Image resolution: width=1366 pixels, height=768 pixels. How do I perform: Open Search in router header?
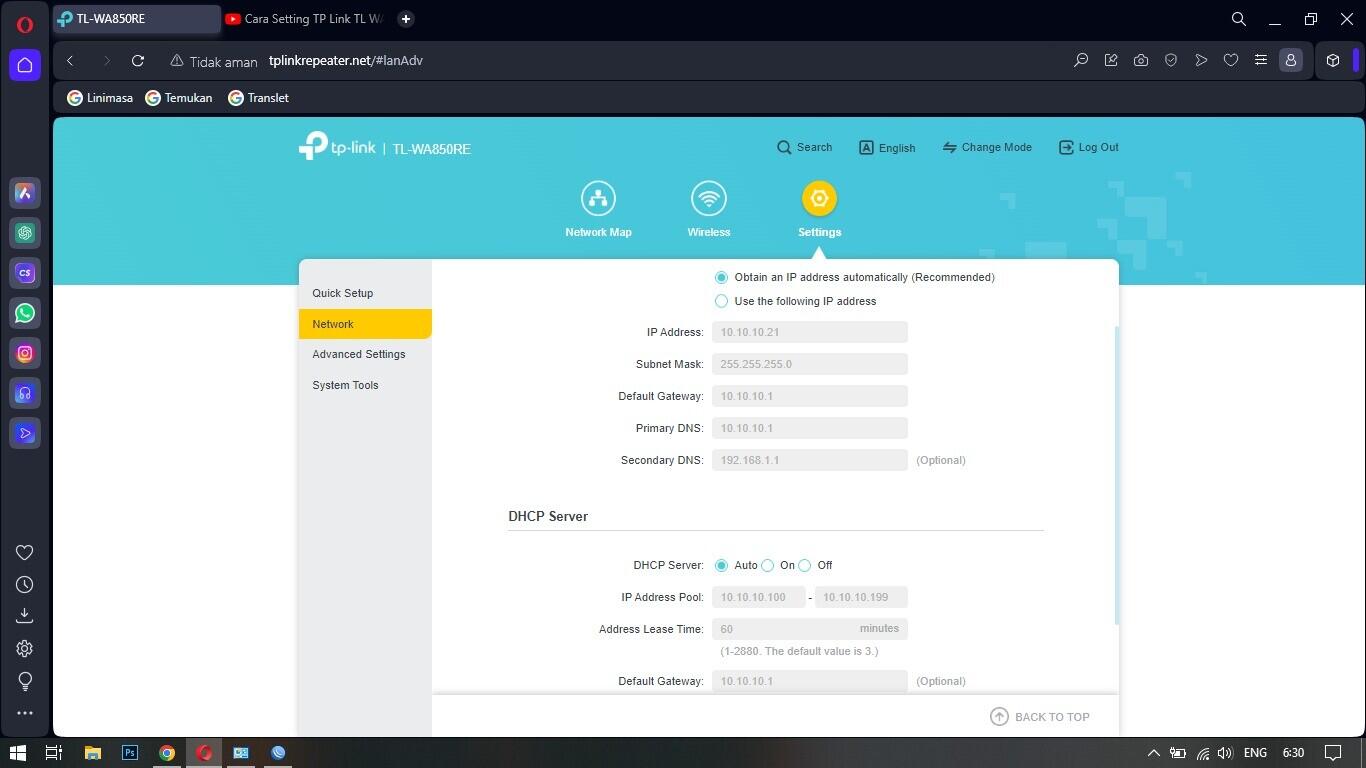(x=804, y=147)
